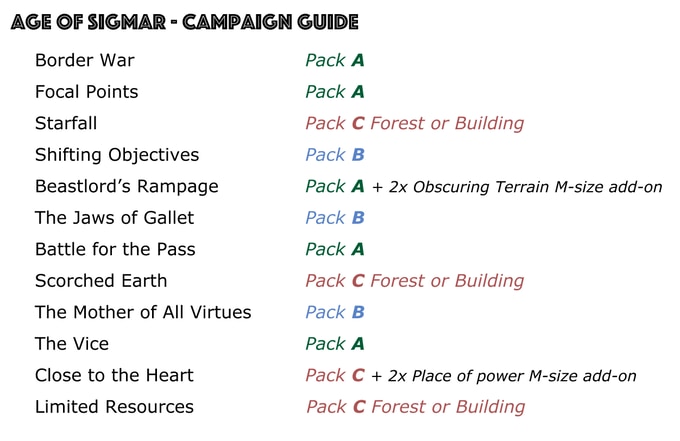The height and width of the screenshot is (441, 680).
Task: Click Pack B beside The Jaws of Gallet
Action: coord(335,218)
